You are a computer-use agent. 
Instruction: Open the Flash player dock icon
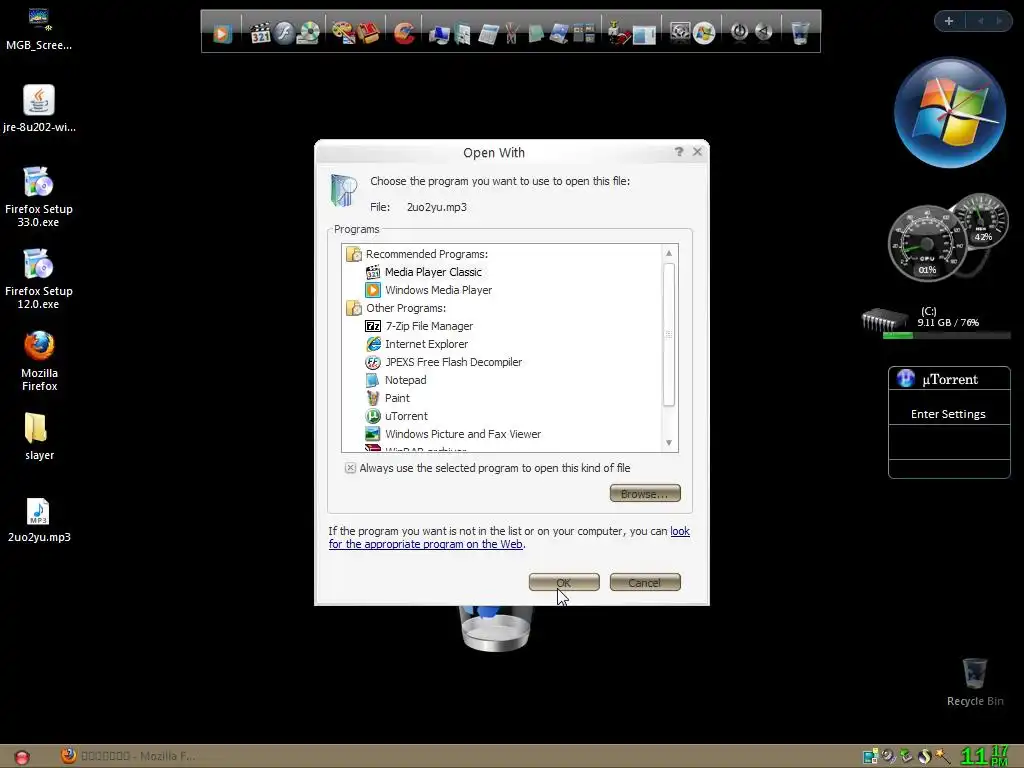click(x=285, y=33)
